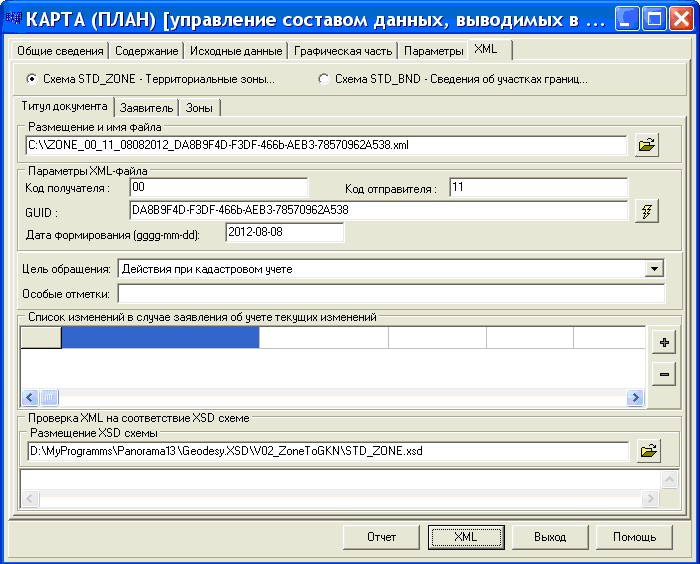Click the 'Дата формирования' date field
Screen dimensions: 700x564
[x=284, y=233]
